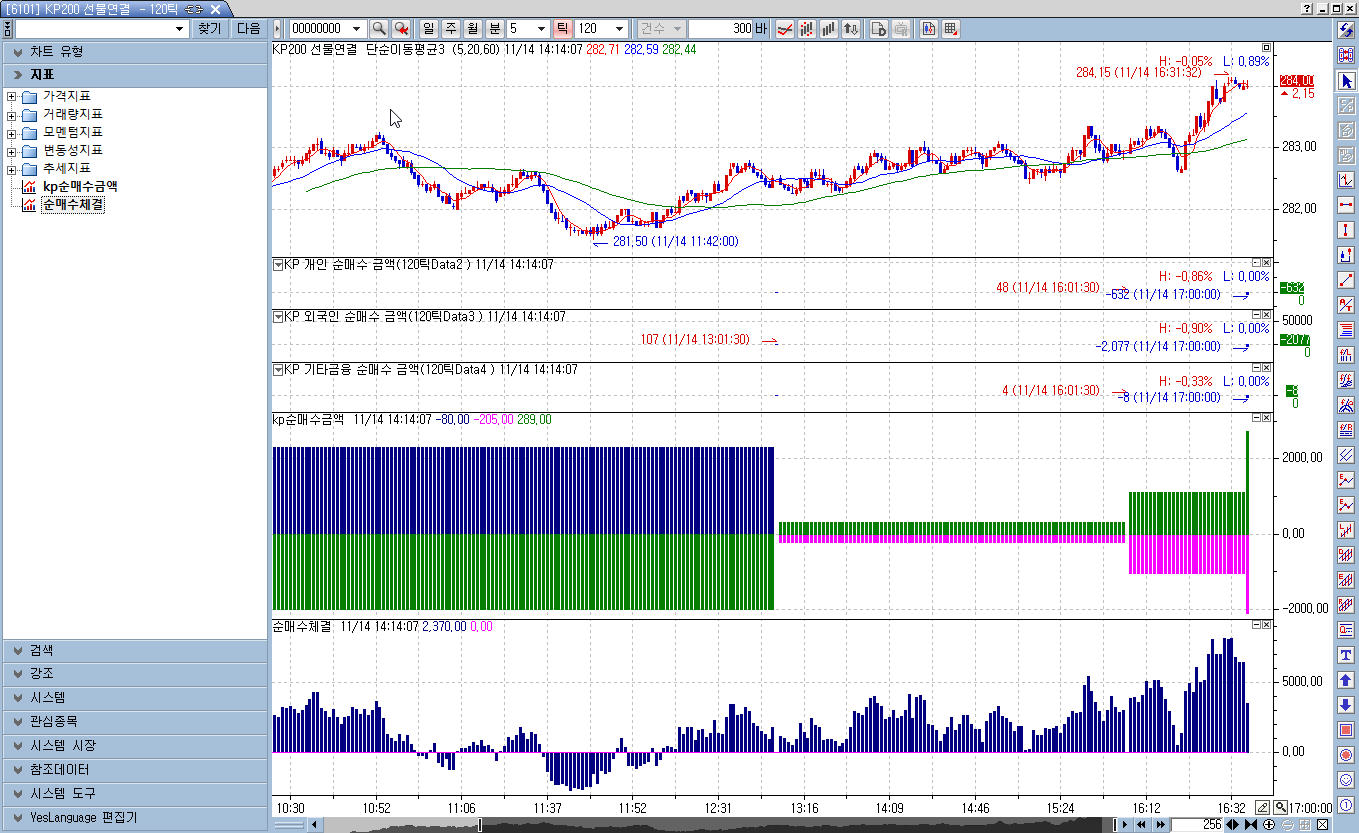Toggle the 분 (minute) period button

[495, 29]
